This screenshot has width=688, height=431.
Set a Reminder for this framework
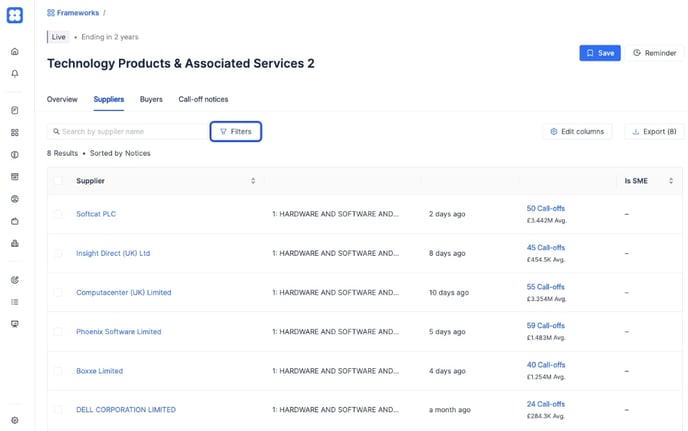[655, 53]
